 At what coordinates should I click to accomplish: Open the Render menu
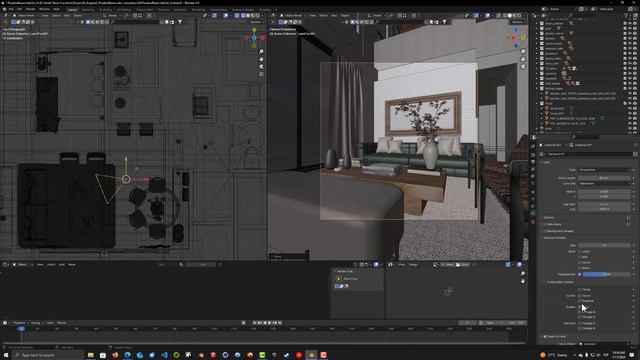(x=31, y=9)
